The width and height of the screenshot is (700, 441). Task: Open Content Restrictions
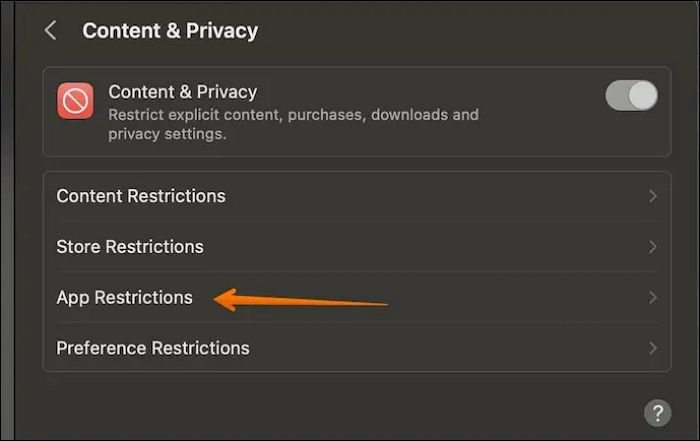(x=141, y=196)
